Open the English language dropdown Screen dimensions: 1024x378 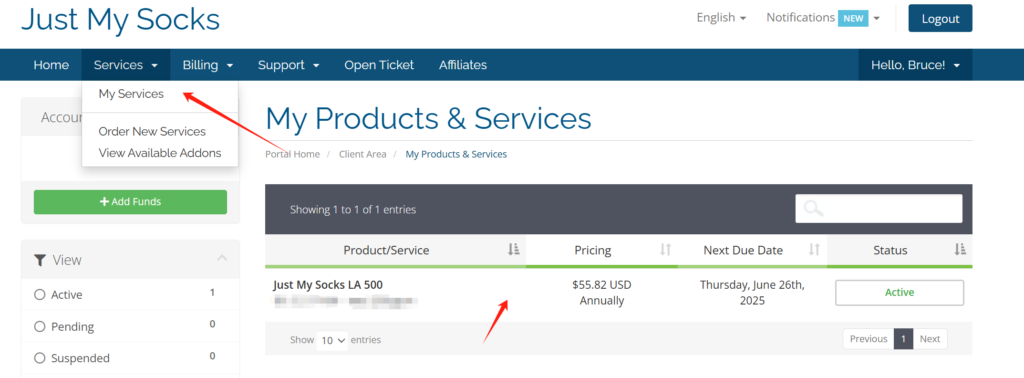click(x=721, y=18)
